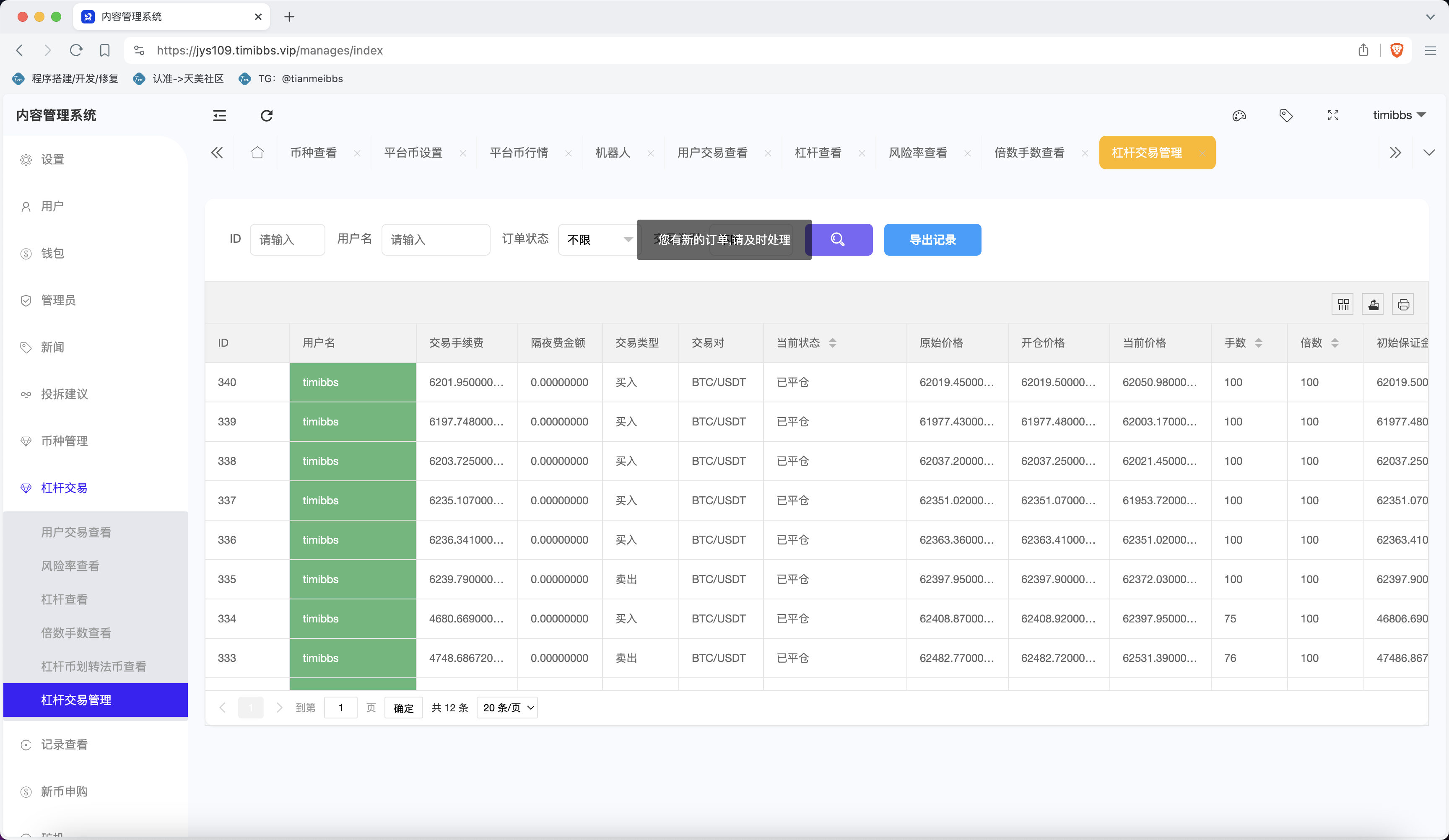Click the 用户名 input field
1449x840 pixels.
435,239
